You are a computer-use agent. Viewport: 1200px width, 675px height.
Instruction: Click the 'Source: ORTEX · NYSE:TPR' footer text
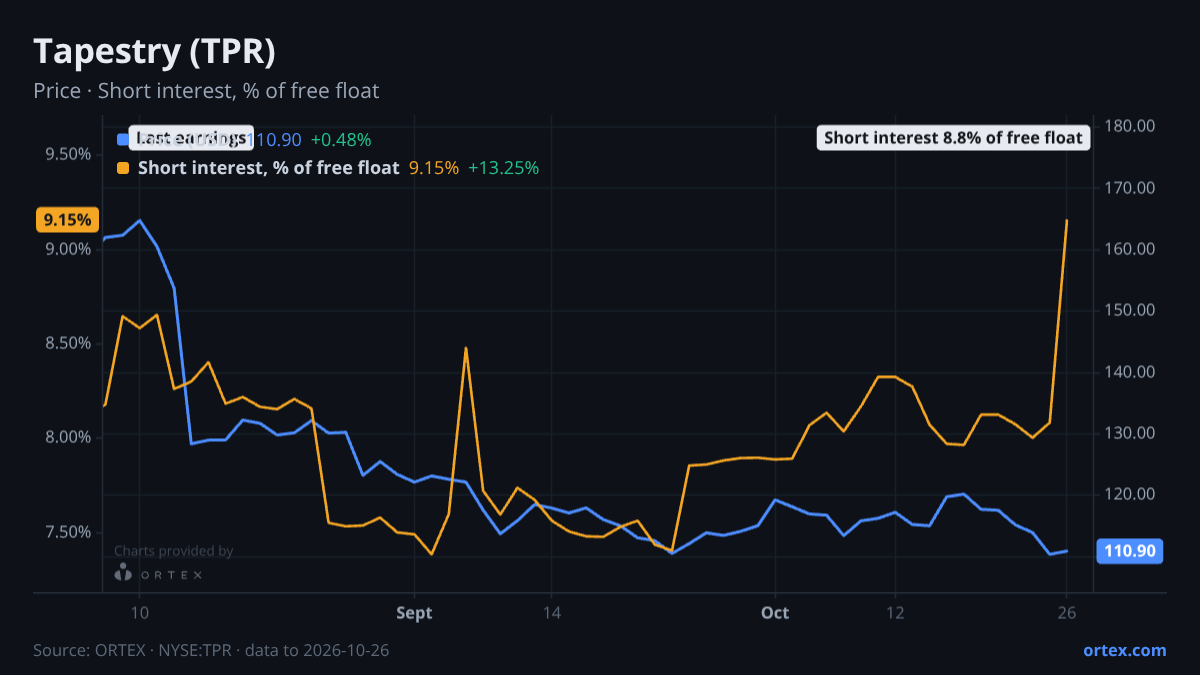pos(133,650)
